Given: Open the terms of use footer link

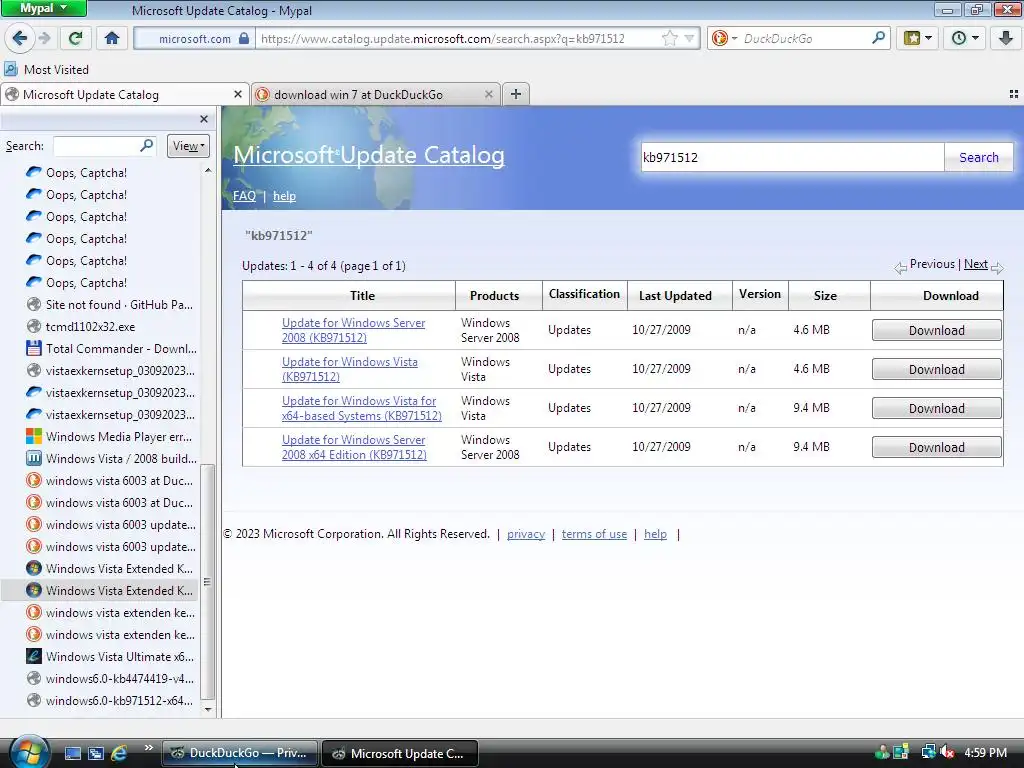Looking at the screenshot, I should click(594, 534).
